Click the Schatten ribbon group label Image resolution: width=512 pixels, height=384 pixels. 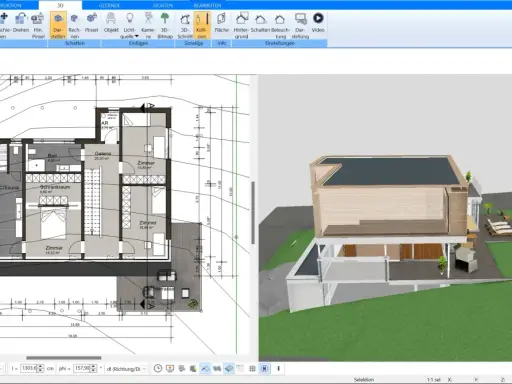(75, 43)
